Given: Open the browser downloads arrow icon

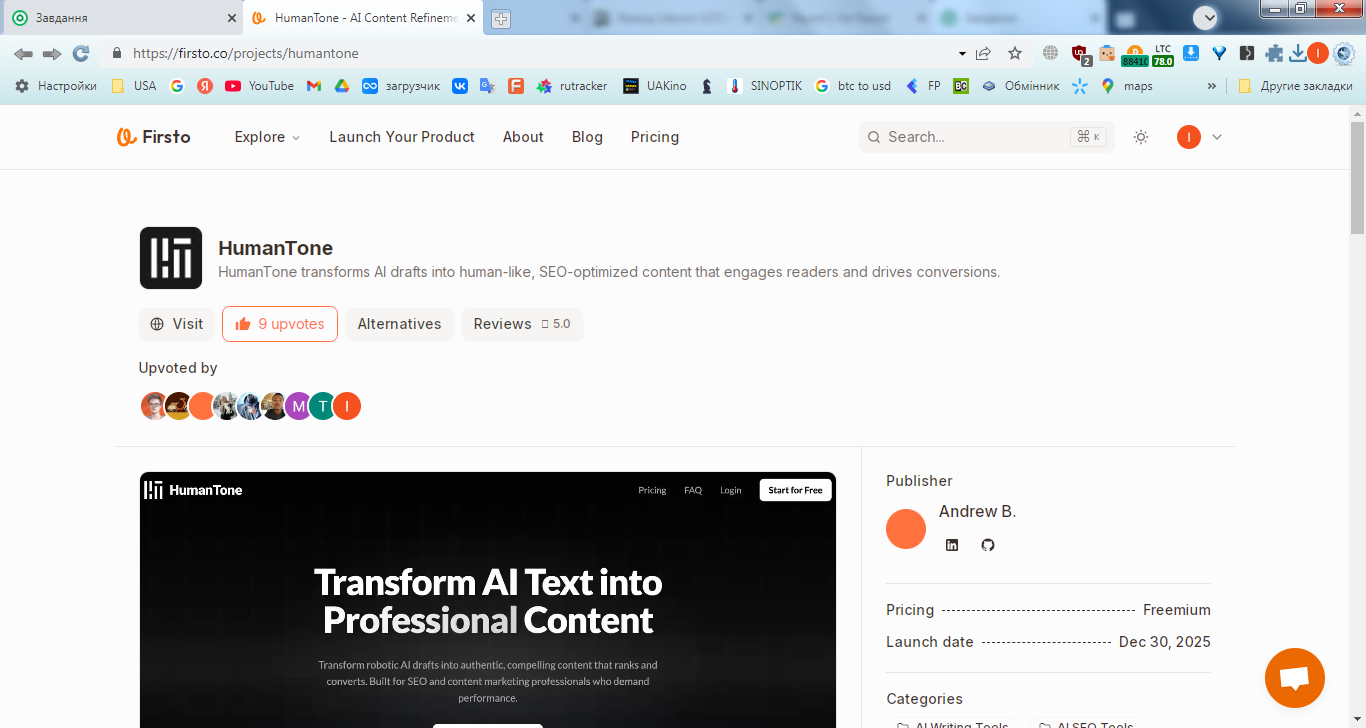Looking at the screenshot, I should point(1298,53).
